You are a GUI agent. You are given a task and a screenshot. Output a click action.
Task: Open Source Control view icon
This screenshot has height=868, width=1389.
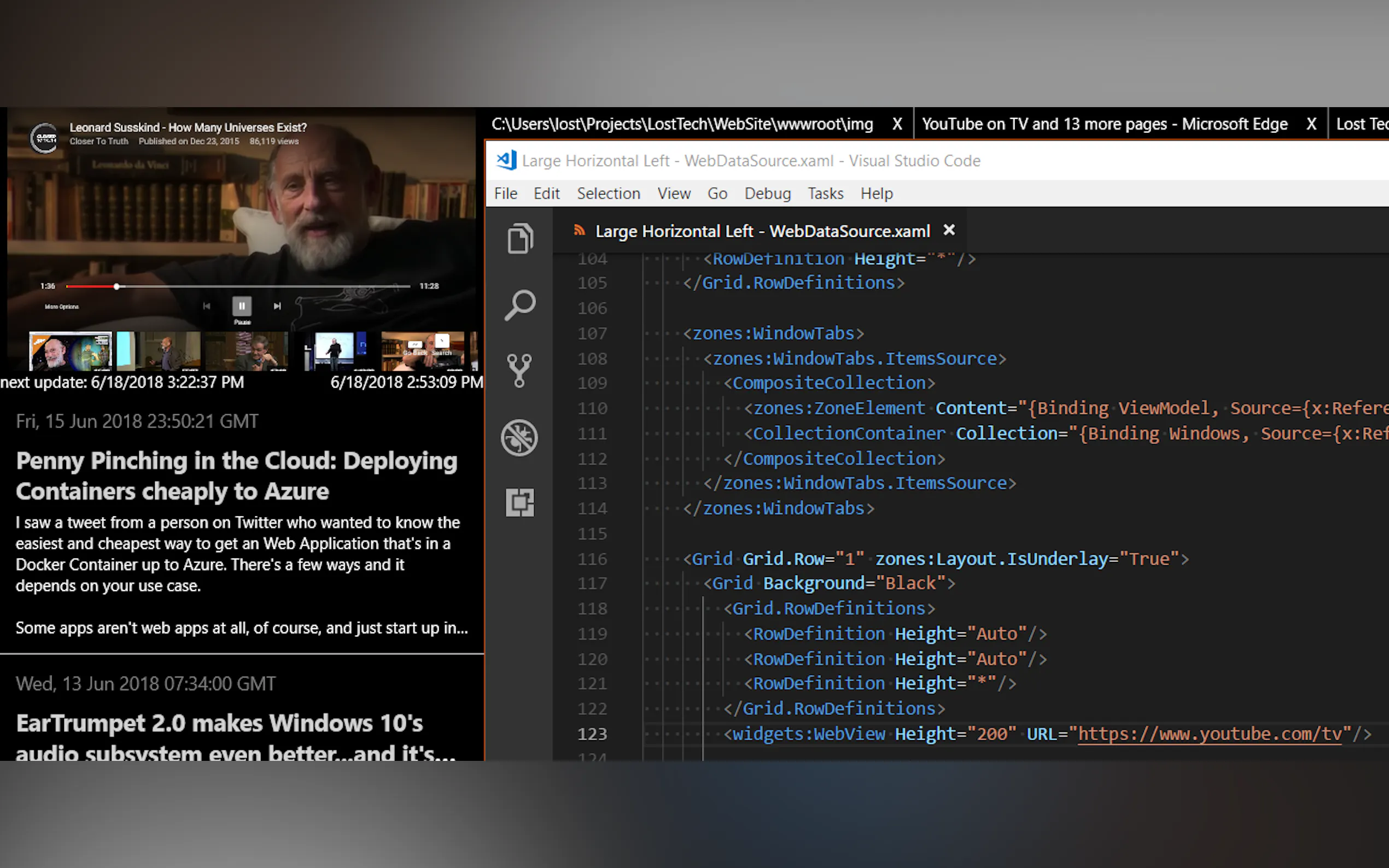pyautogui.click(x=520, y=370)
